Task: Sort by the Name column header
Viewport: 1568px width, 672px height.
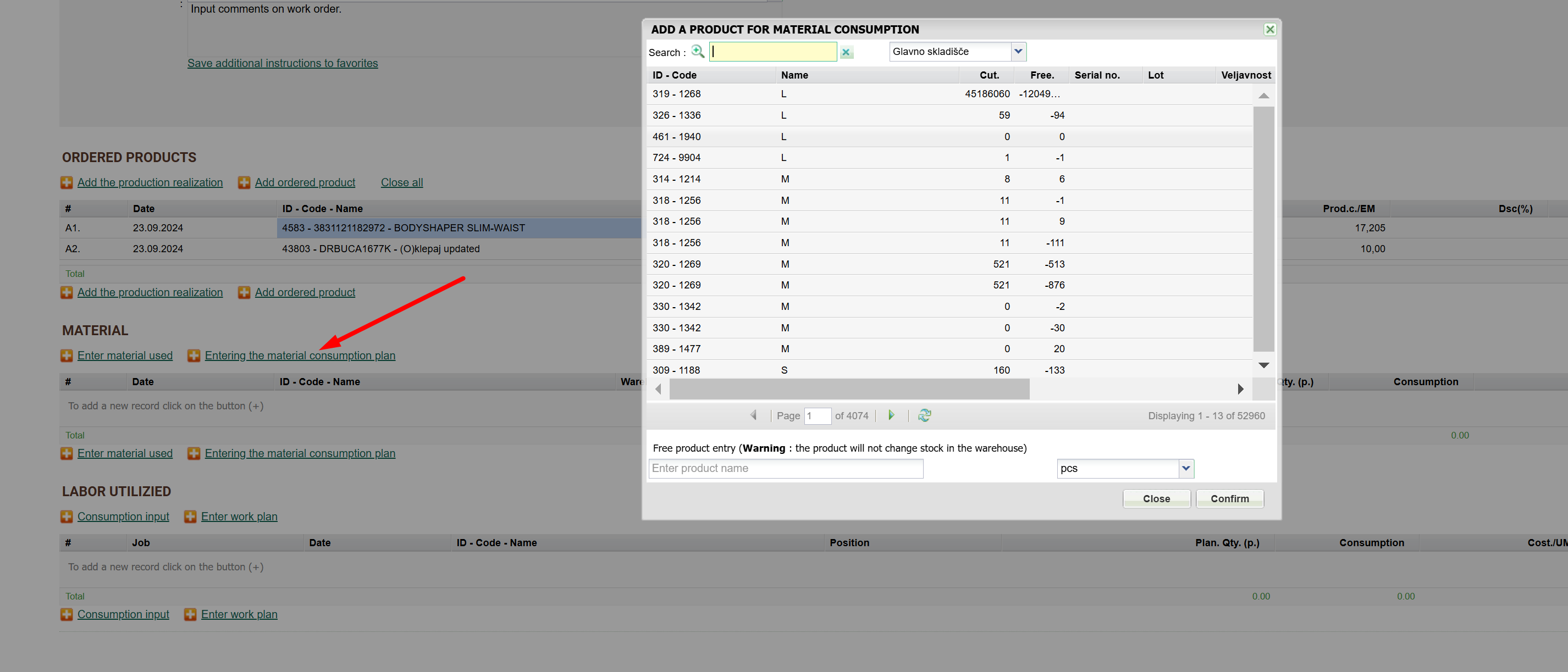Action: [794, 75]
